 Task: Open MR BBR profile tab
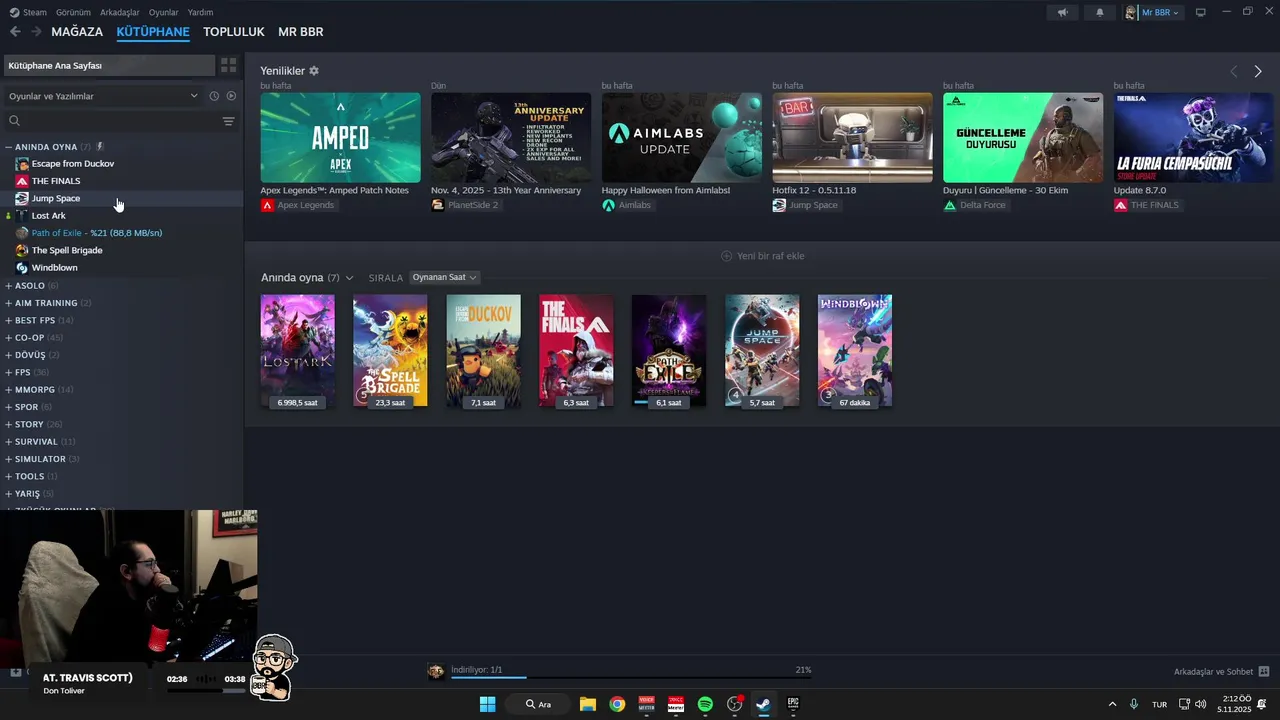[301, 32]
